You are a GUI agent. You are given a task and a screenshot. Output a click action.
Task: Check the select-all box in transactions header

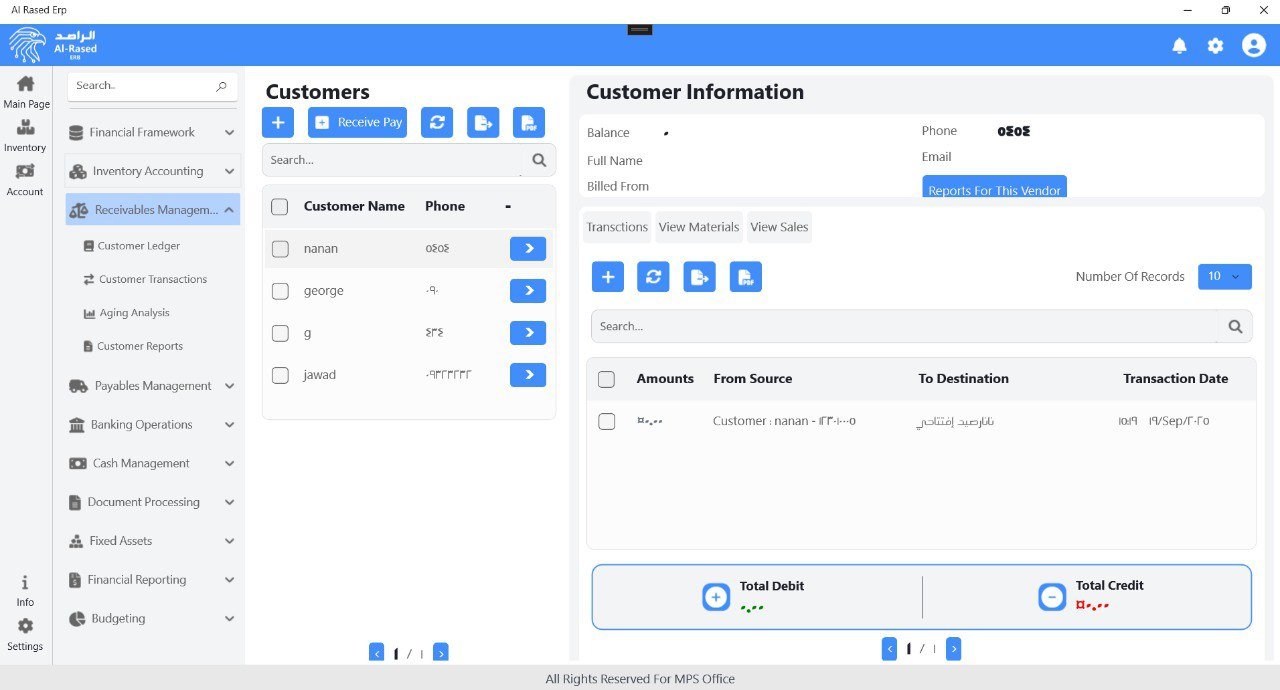(x=606, y=379)
